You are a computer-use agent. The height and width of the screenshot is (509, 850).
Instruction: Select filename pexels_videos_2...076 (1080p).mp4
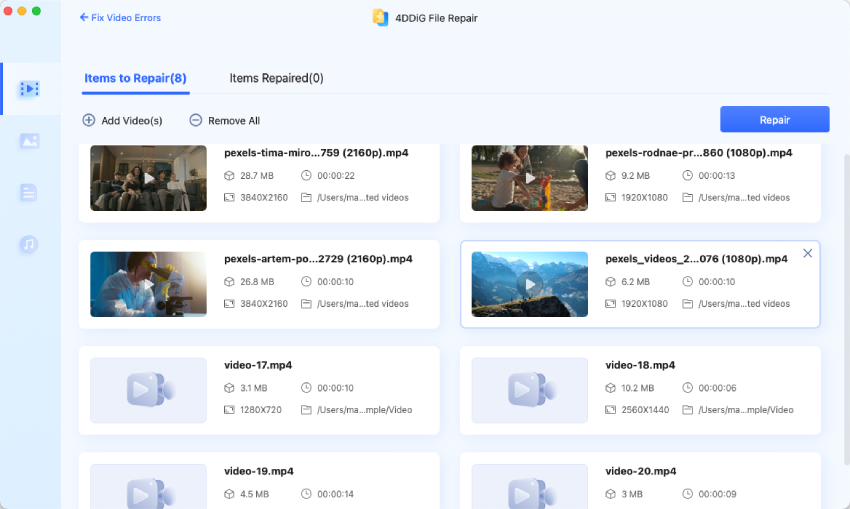click(x=697, y=259)
